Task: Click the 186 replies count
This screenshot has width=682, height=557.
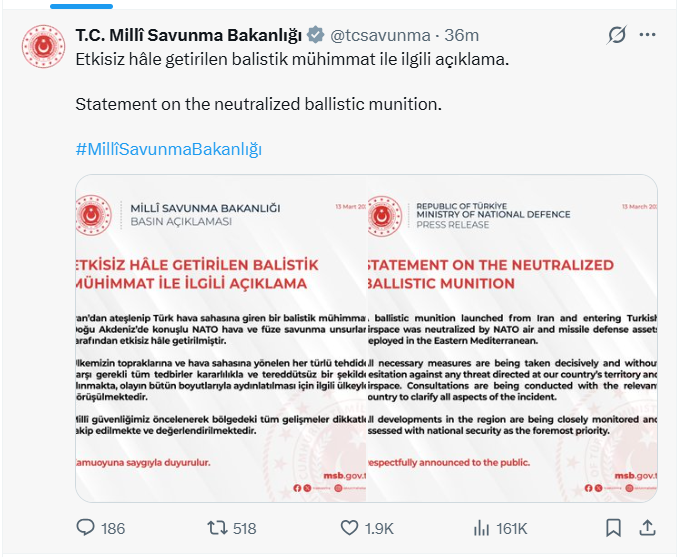Action: (113, 528)
